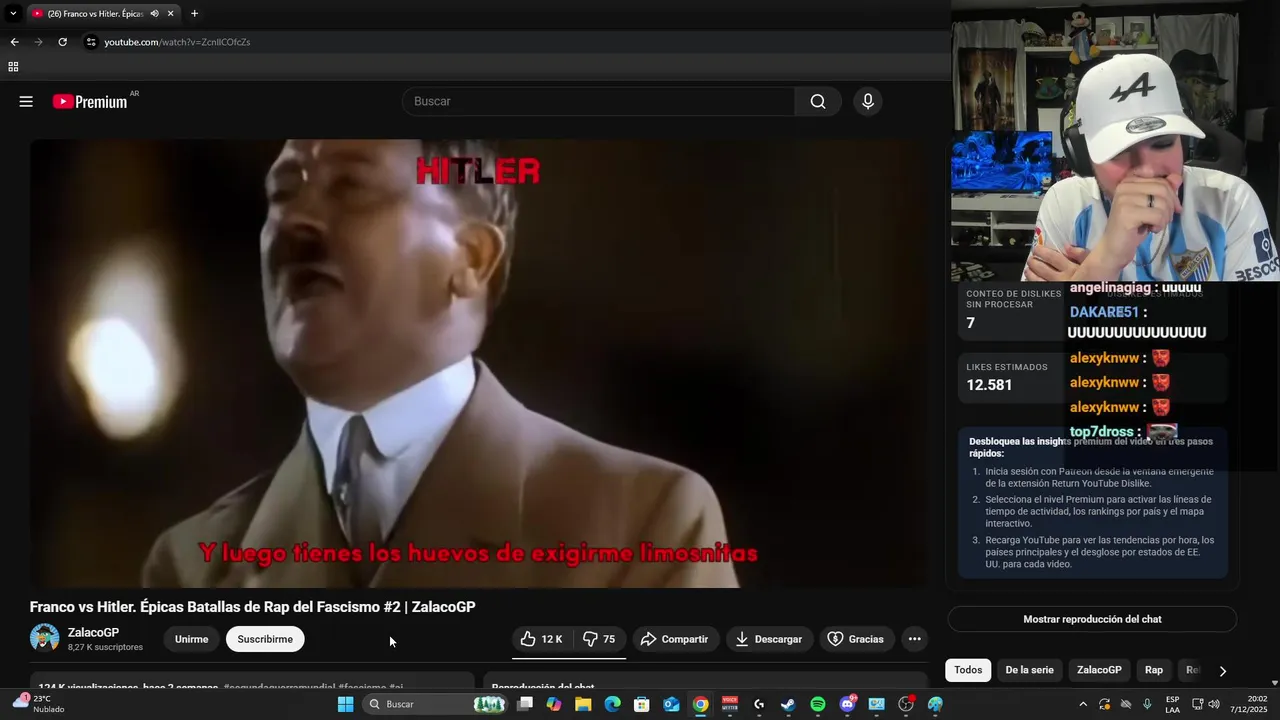The width and height of the screenshot is (1280, 720).
Task: Select the De la serie chip
Action: 1029,670
